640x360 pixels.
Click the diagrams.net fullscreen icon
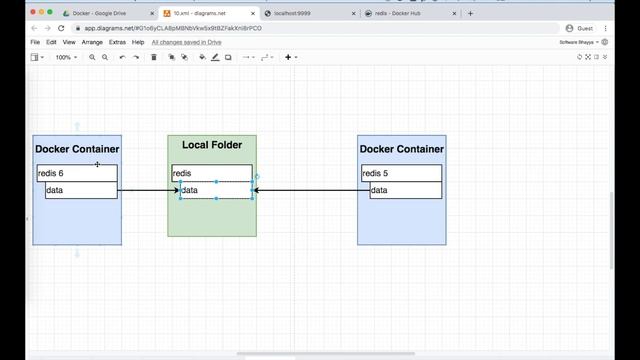click(x=588, y=57)
